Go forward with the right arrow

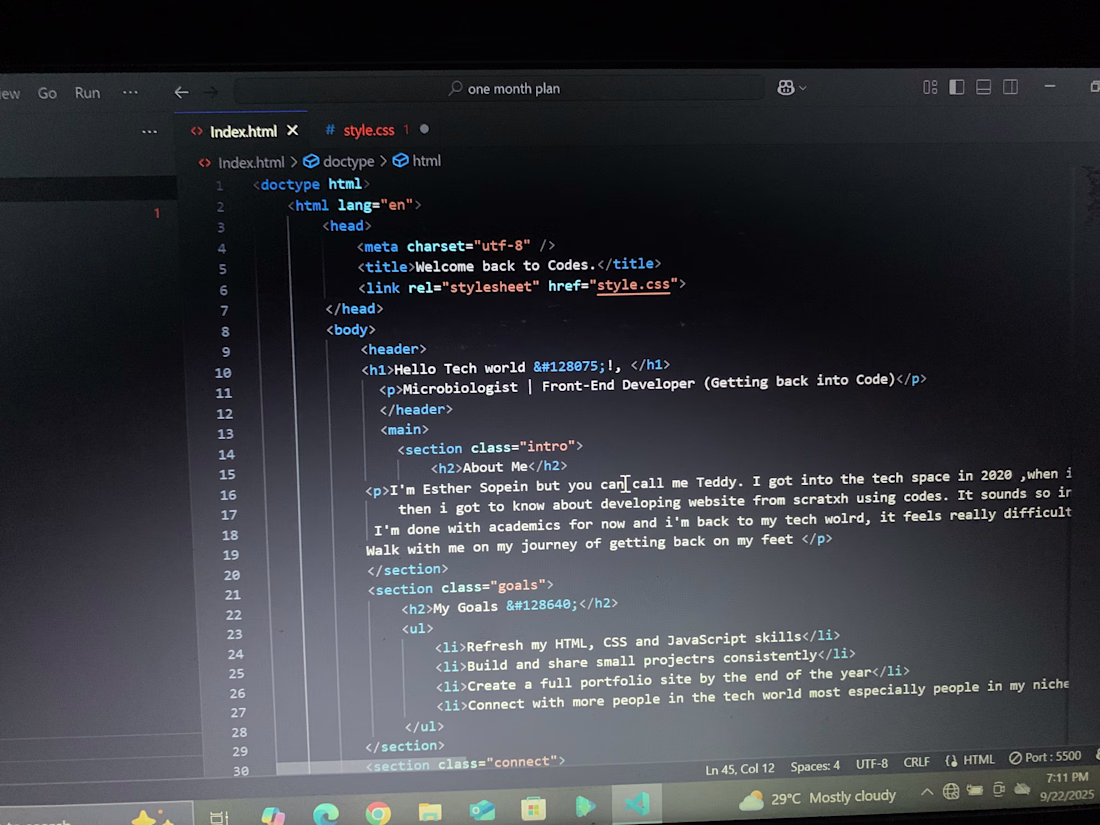point(210,92)
